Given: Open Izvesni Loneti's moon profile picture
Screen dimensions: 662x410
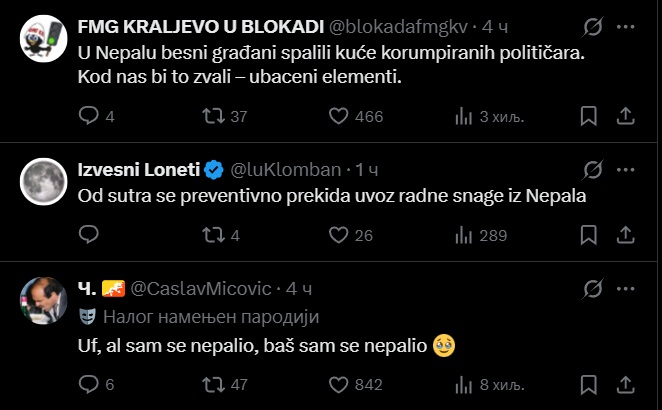Looking at the screenshot, I should [x=43, y=182].
